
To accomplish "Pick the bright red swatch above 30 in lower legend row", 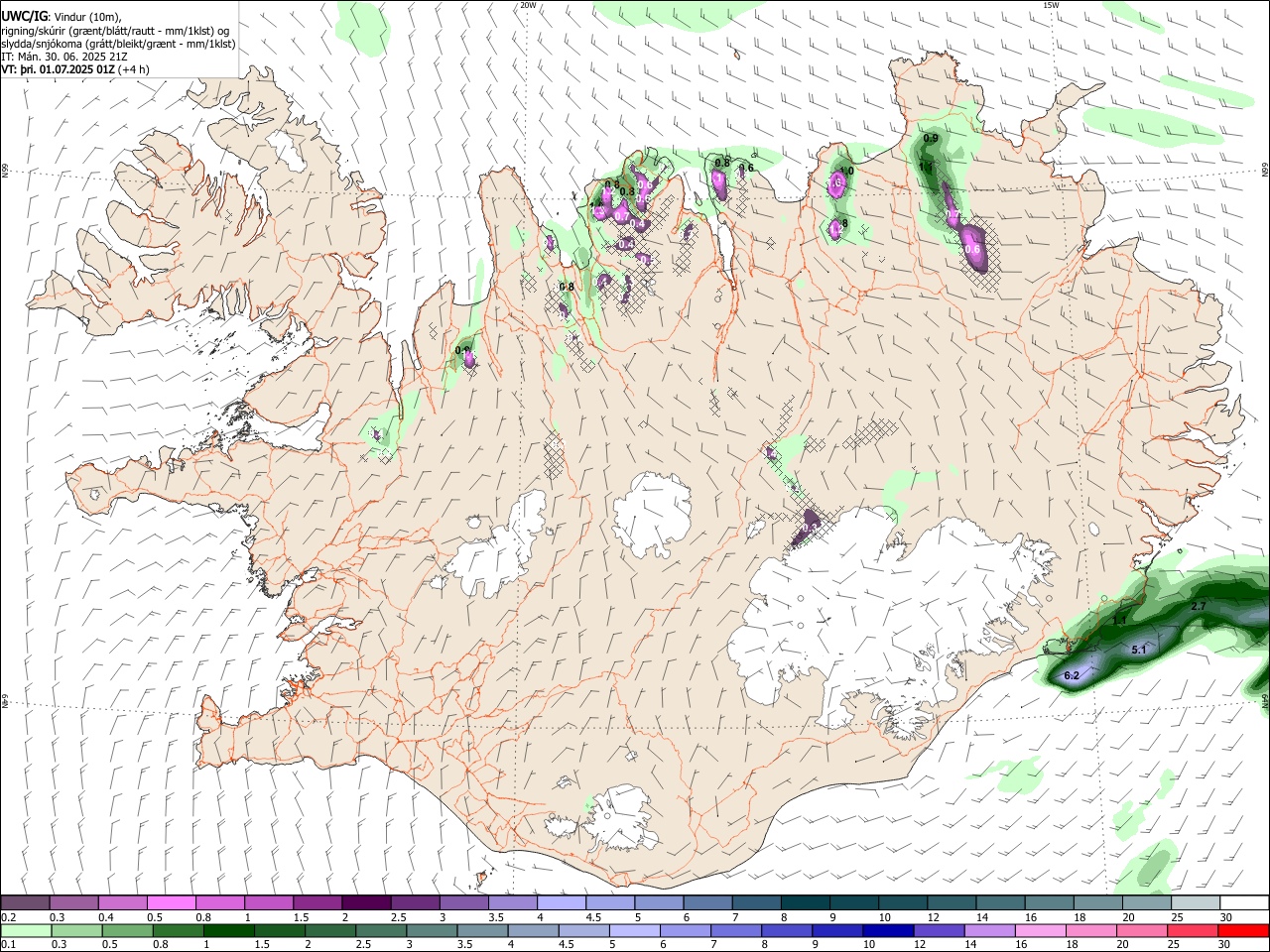I will pos(1243,930).
